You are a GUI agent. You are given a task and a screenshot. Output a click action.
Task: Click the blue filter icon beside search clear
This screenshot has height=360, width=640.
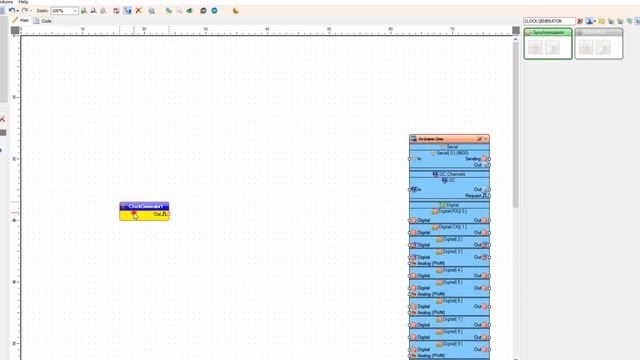tap(589, 21)
